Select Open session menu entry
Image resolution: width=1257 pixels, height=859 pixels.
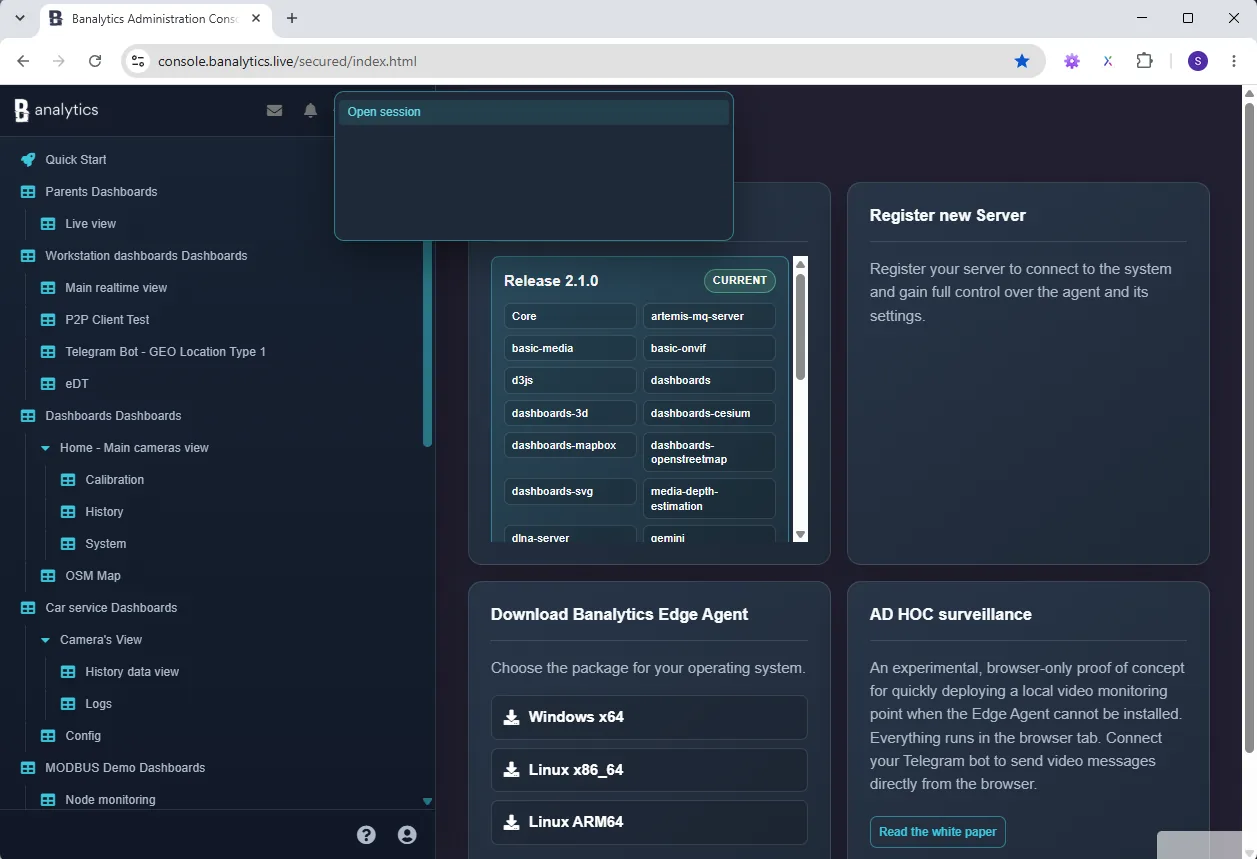tap(534, 112)
